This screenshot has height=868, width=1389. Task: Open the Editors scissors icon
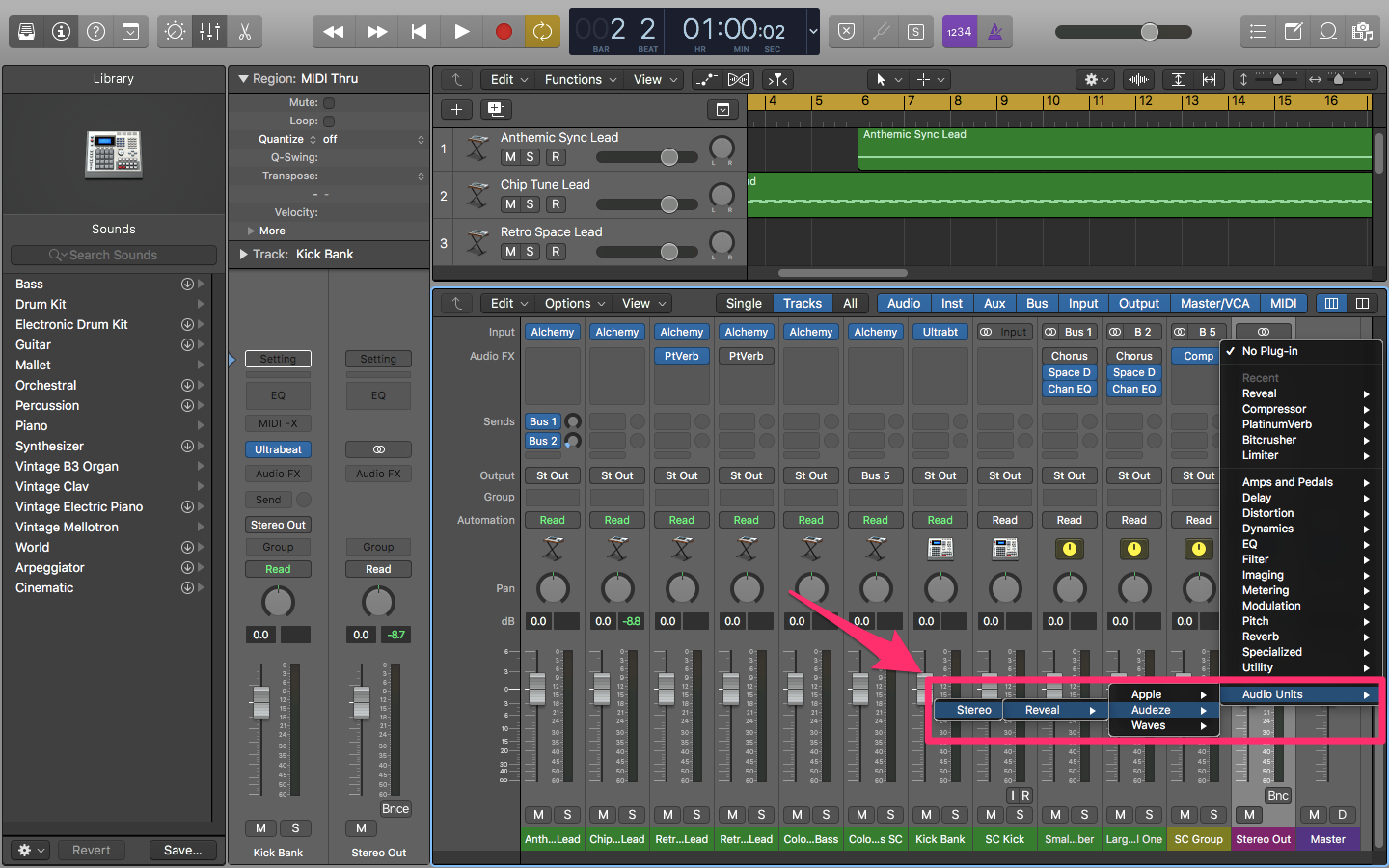click(244, 32)
